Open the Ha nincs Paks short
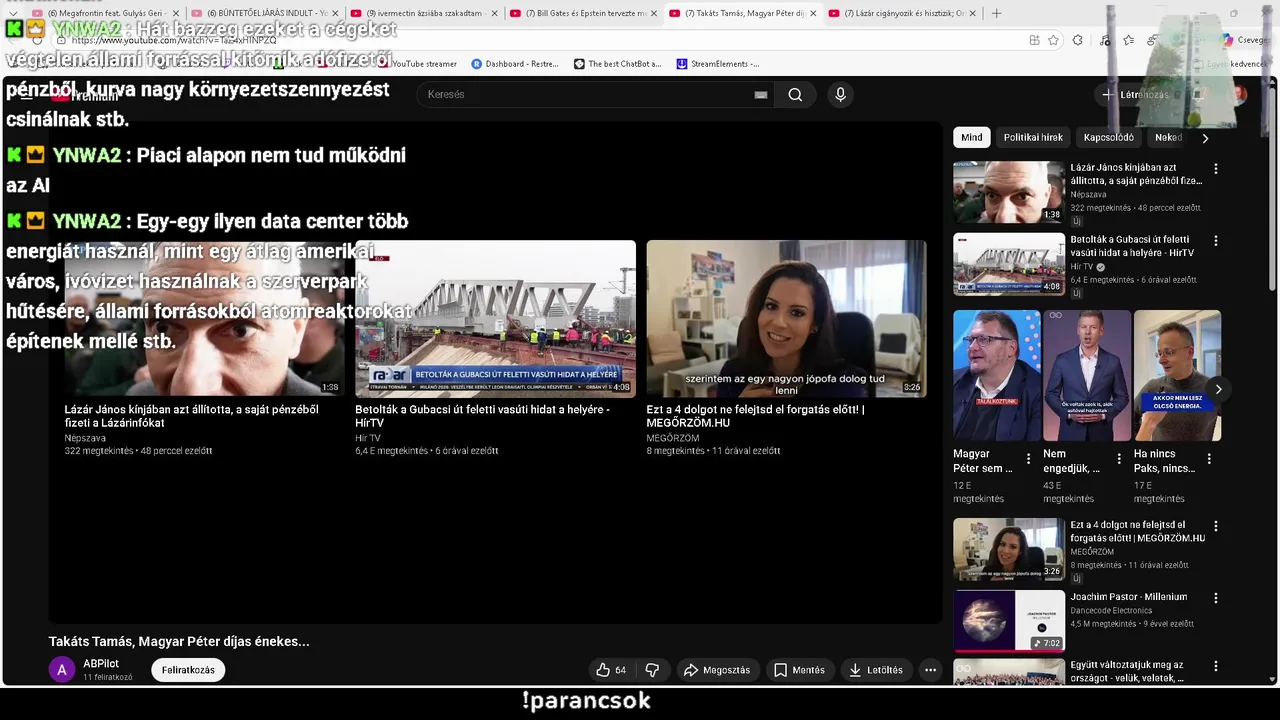 click(1177, 375)
